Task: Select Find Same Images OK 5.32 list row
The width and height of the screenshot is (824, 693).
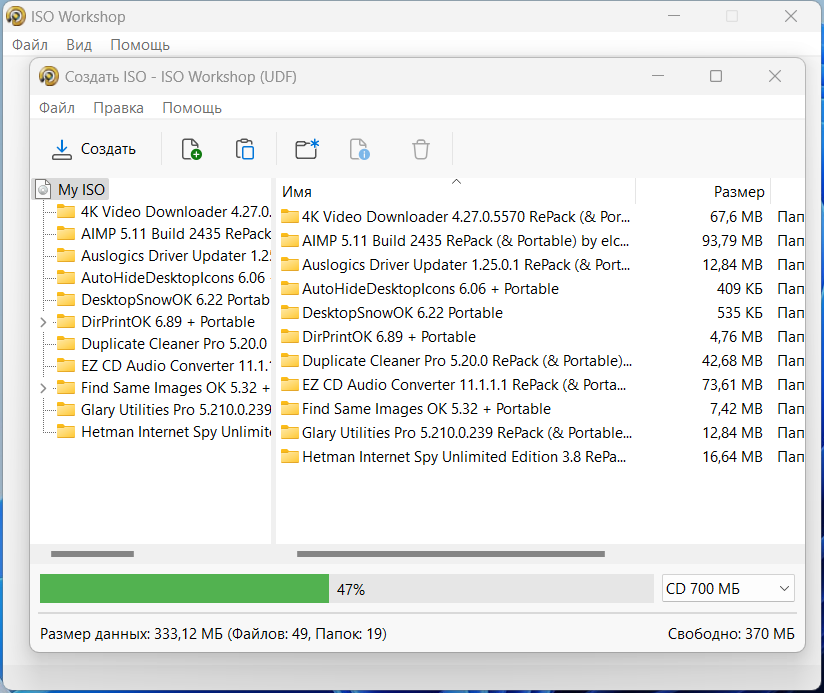Action: tap(540, 409)
